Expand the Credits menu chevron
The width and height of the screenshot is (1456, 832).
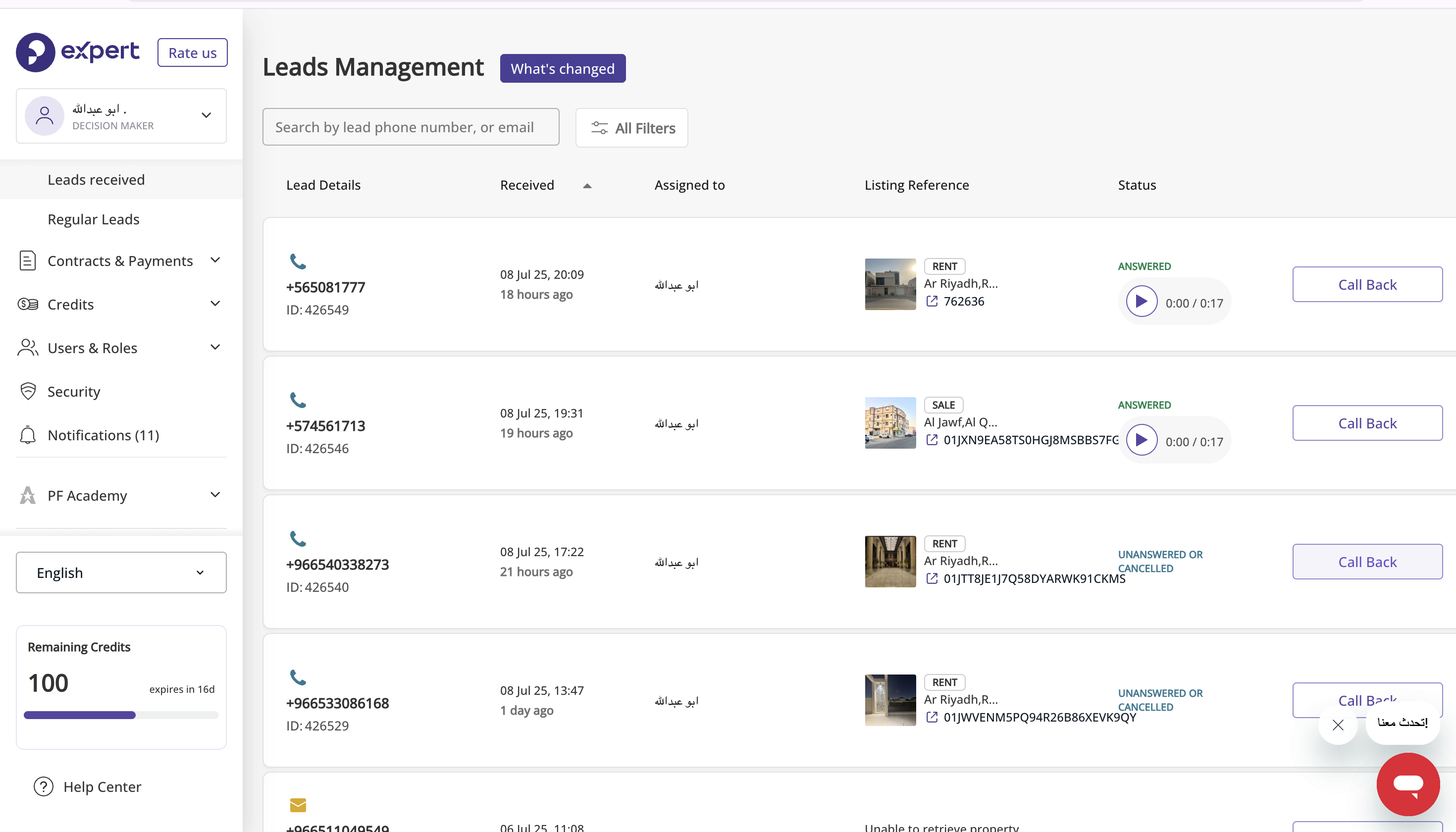(215, 304)
